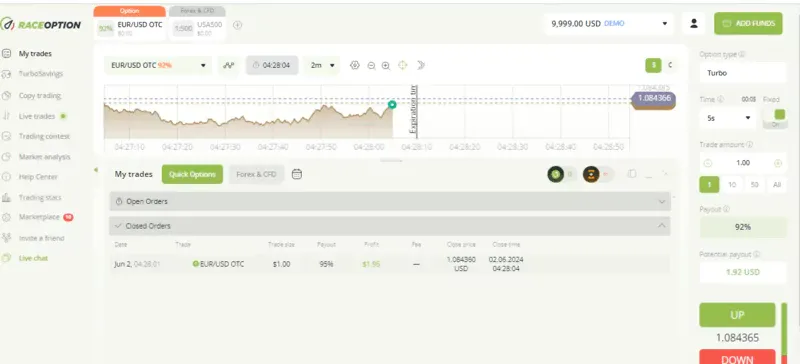
Task: Open Help Center in sidebar
Action: pyautogui.click(x=38, y=177)
